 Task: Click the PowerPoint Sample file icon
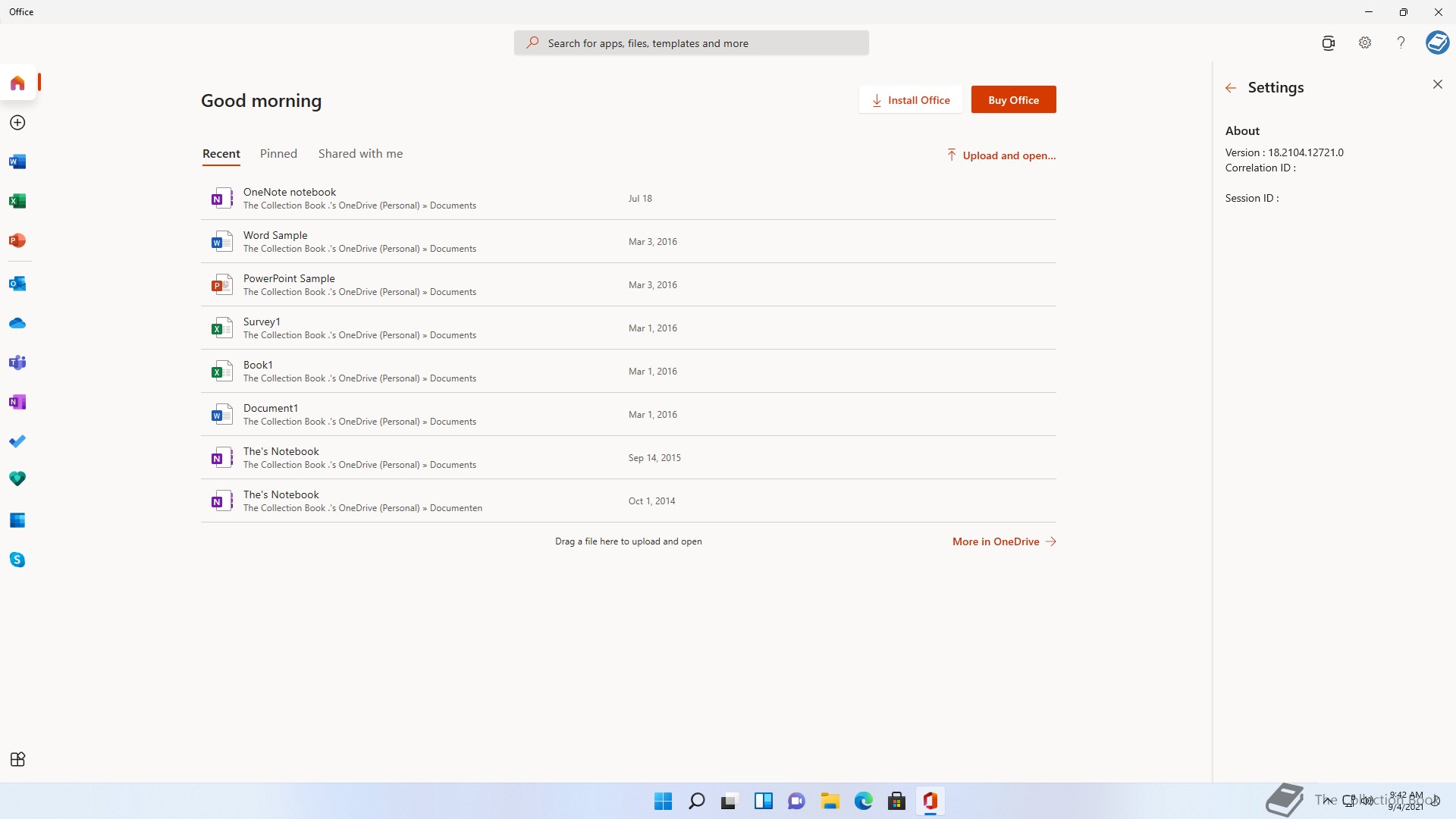[x=221, y=285]
